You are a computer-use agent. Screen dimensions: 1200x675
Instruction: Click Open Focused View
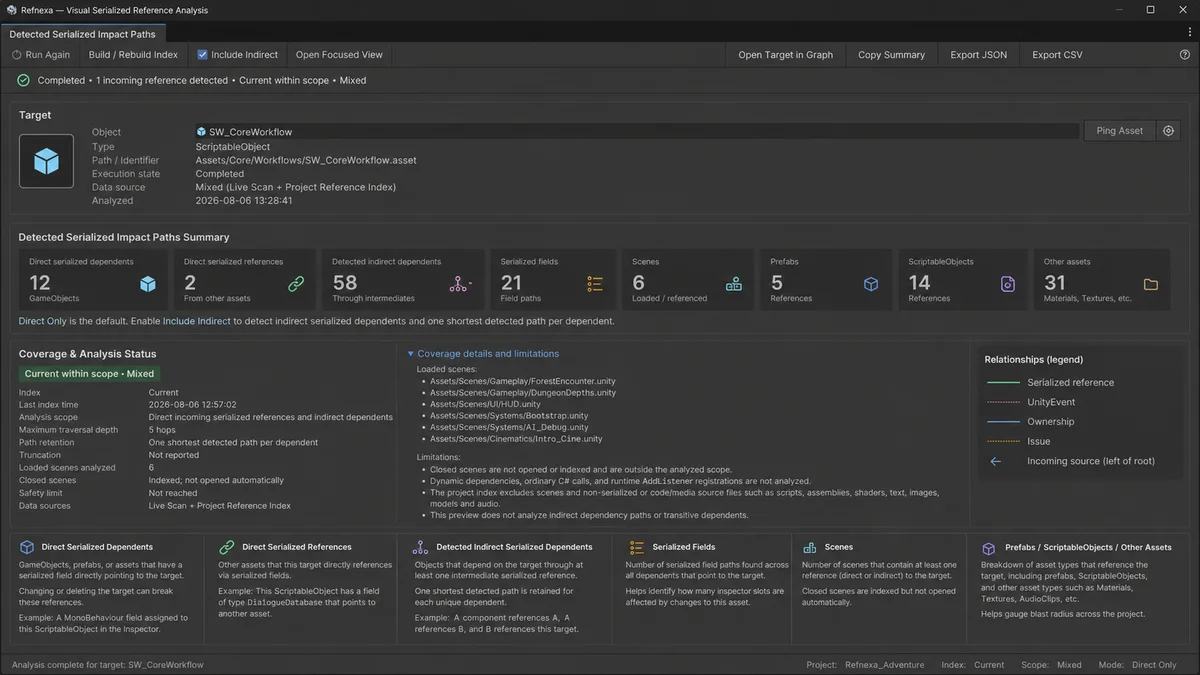pyautogui.click(x=339, y=55)
